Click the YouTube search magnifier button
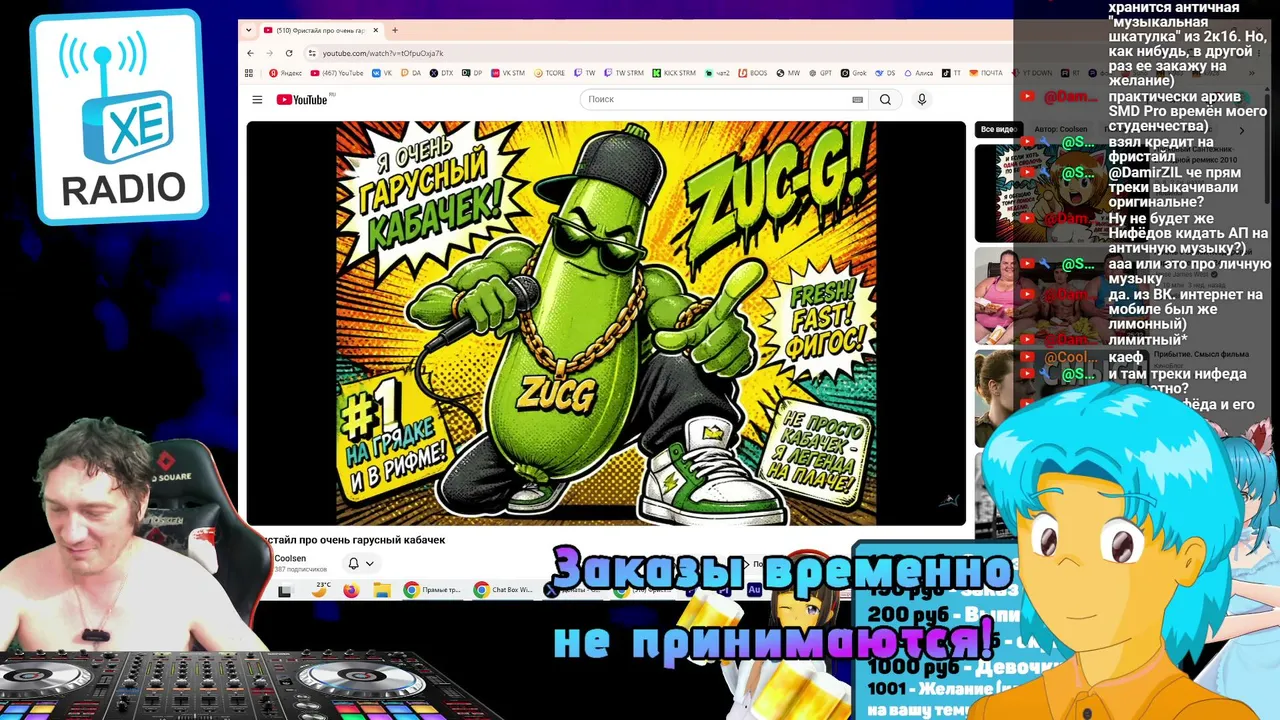The image size is (1280, 720). 885,100
